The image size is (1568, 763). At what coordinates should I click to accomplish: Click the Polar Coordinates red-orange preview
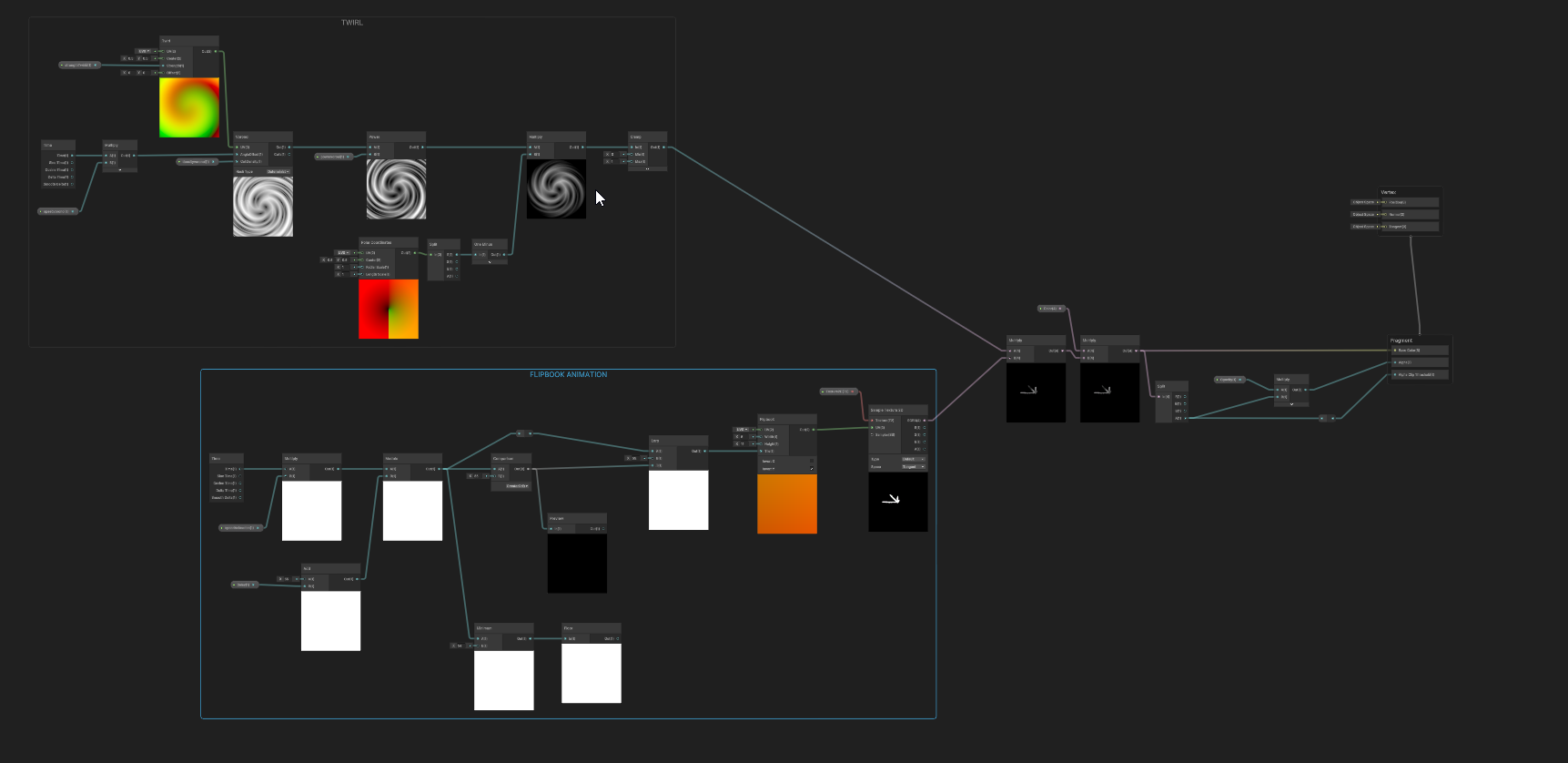(x=389, y=310)
